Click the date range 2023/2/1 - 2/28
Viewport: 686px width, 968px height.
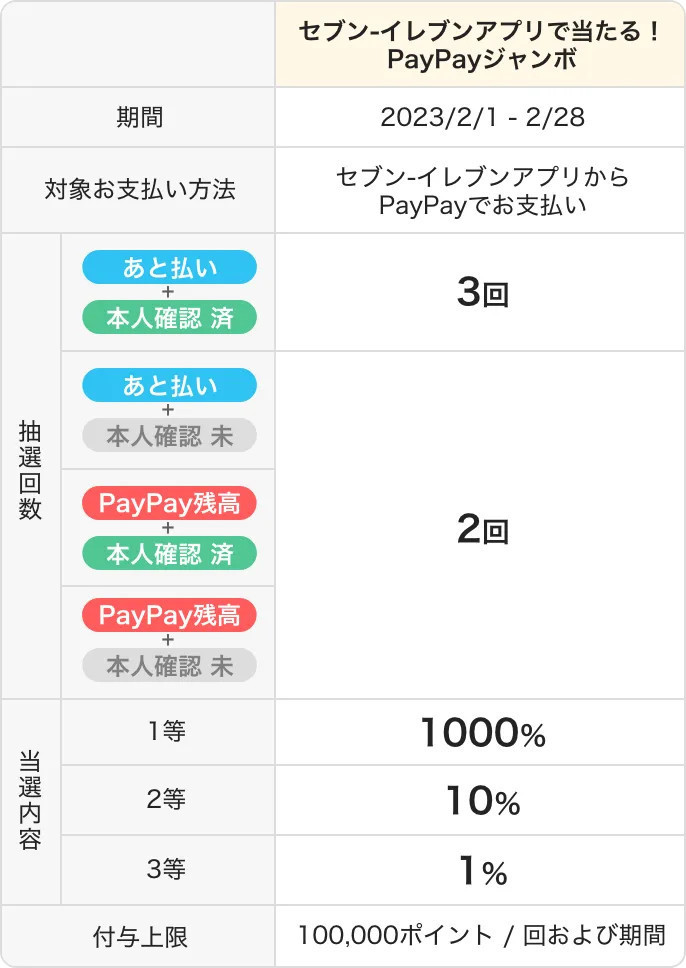pyautogui.click(x=481, y=118)
